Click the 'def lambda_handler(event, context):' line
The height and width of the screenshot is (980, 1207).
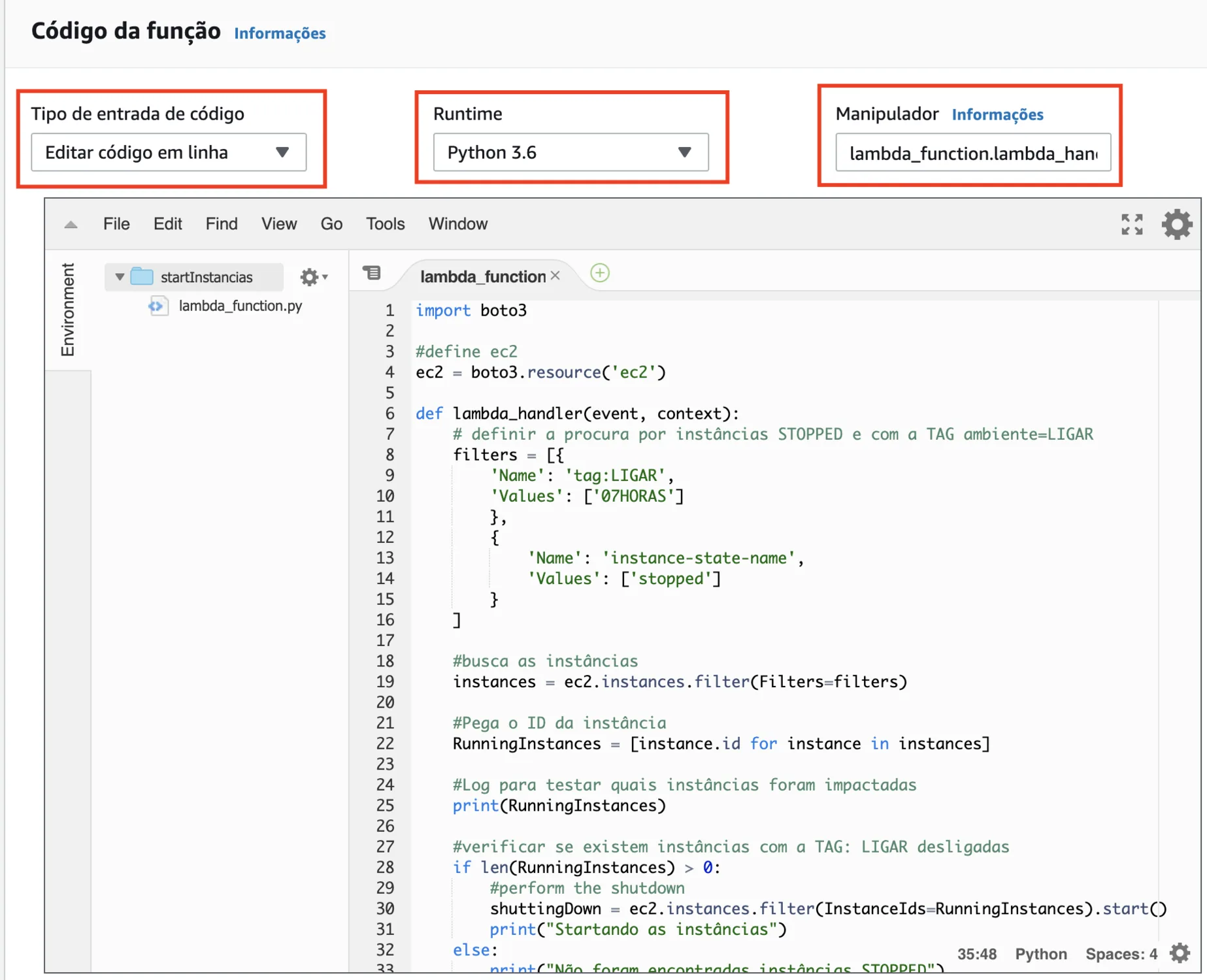(577, 414)
